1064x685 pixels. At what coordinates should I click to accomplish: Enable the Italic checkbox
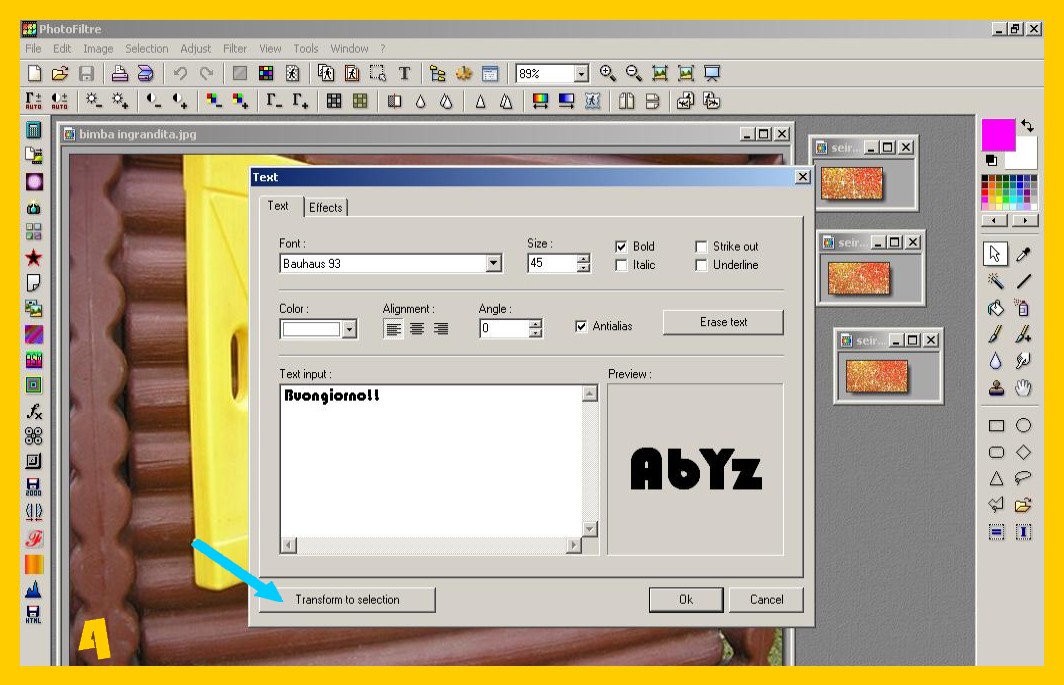621,265
